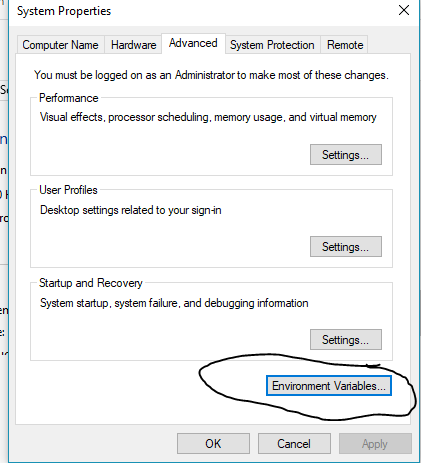Image resolution: width=421 pixels, height=463 pixels.
Task: Open User Profiles Settings button
Action: pos(346,247)
